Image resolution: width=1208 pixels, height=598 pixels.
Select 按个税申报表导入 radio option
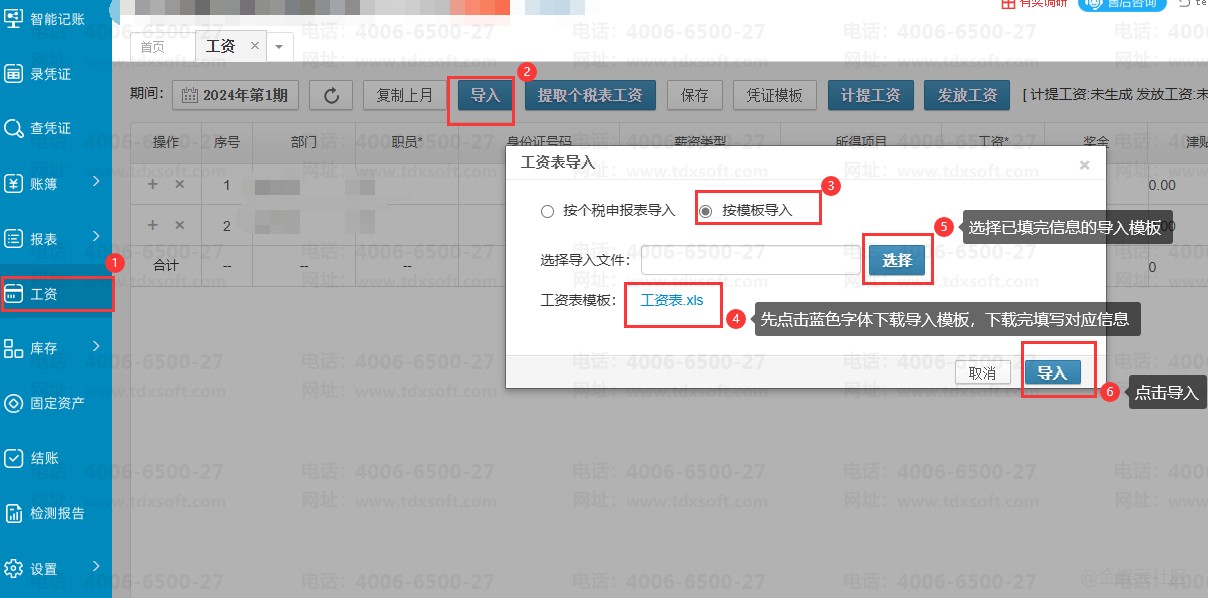click(547, 211)
